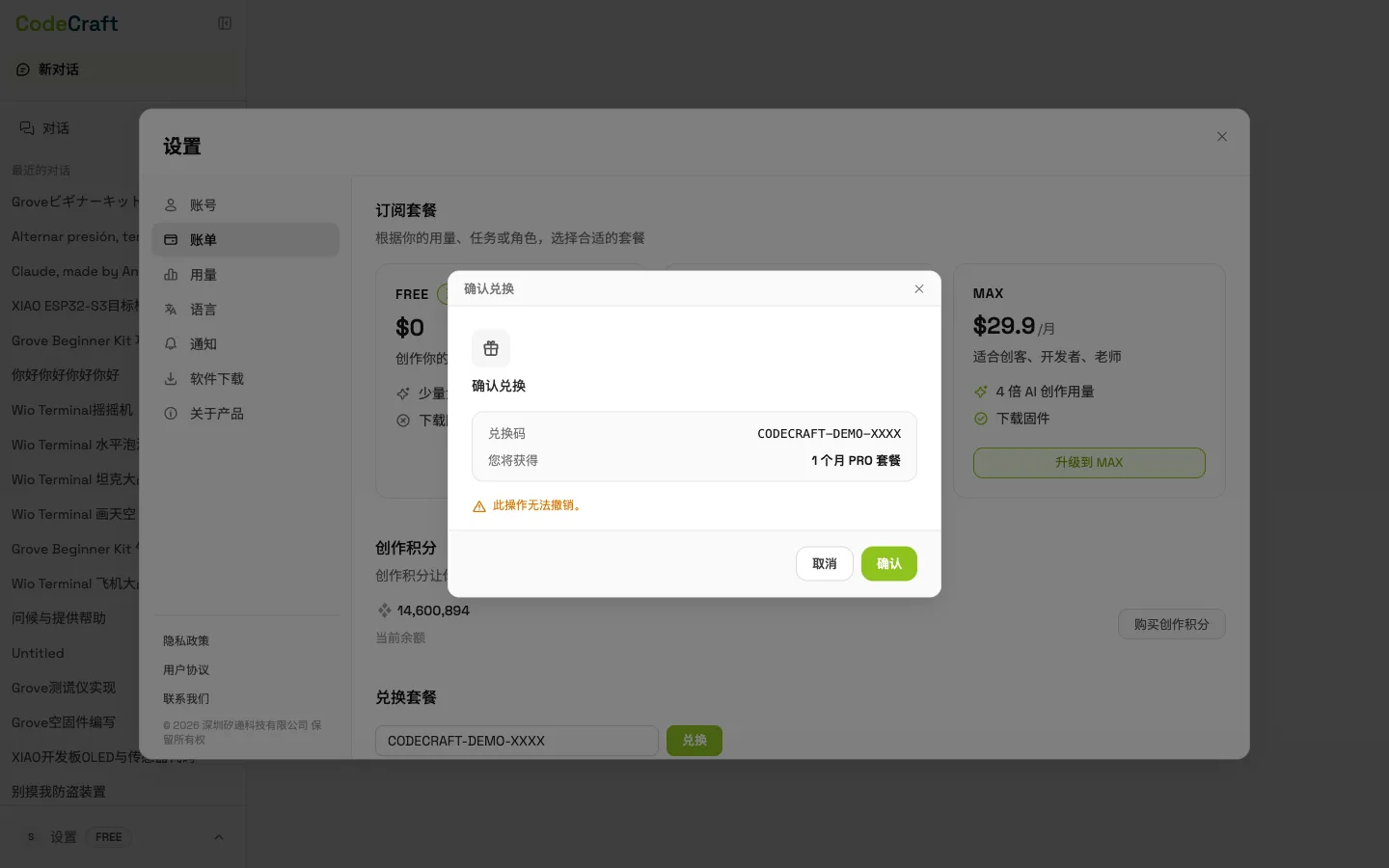Click the bar chart icon next to 用量
1389x868 pixels.
171,275
